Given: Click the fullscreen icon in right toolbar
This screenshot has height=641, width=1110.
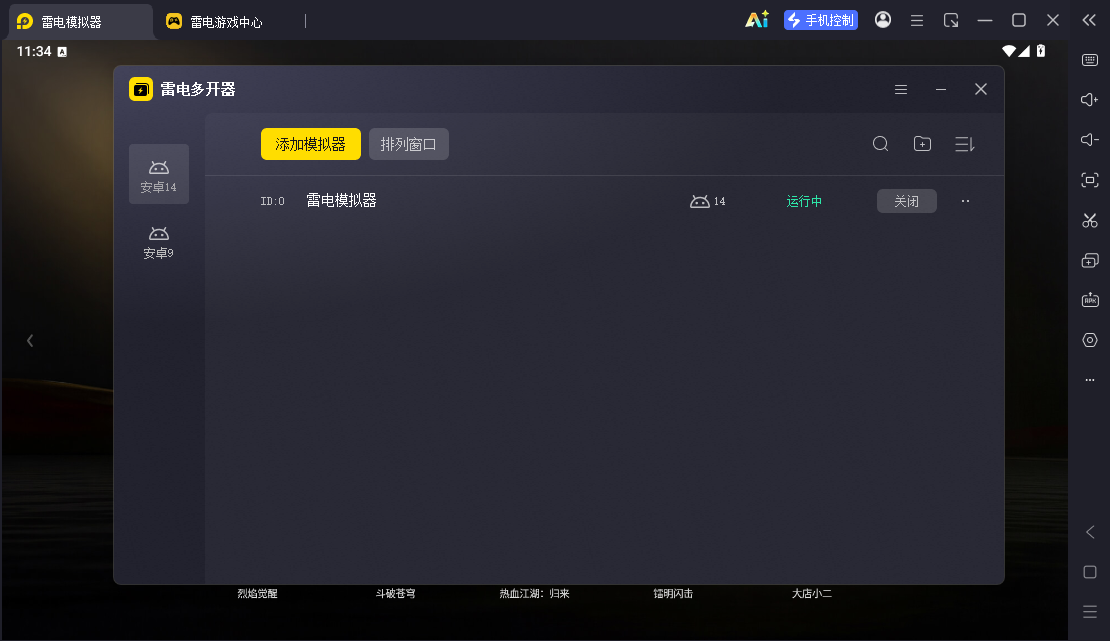Looking at the screenshot, I should (1090, 180).
